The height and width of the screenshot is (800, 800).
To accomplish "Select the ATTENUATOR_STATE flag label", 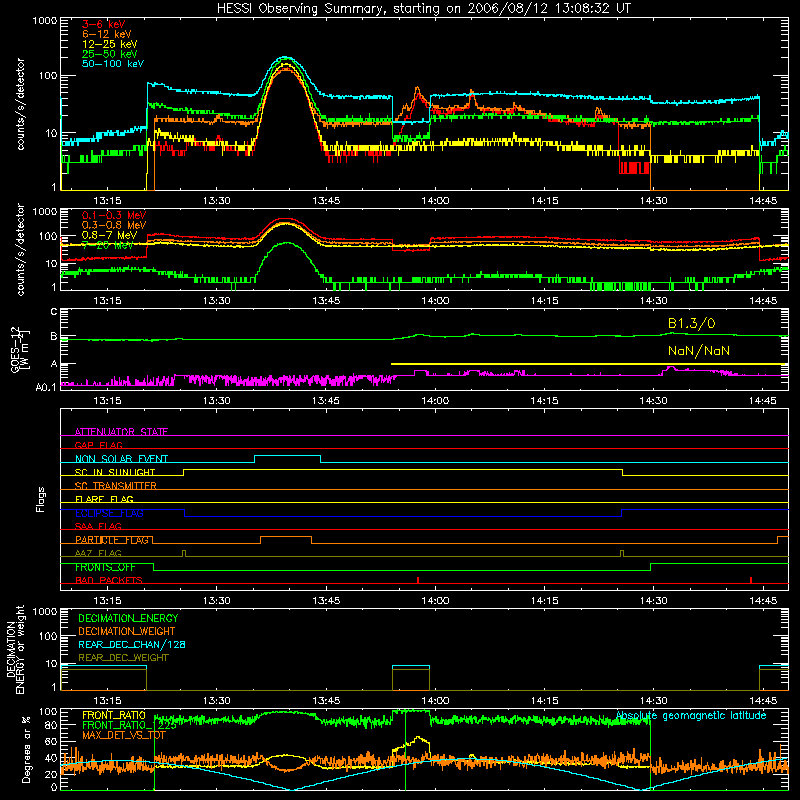I will click(x=121, y=432).
